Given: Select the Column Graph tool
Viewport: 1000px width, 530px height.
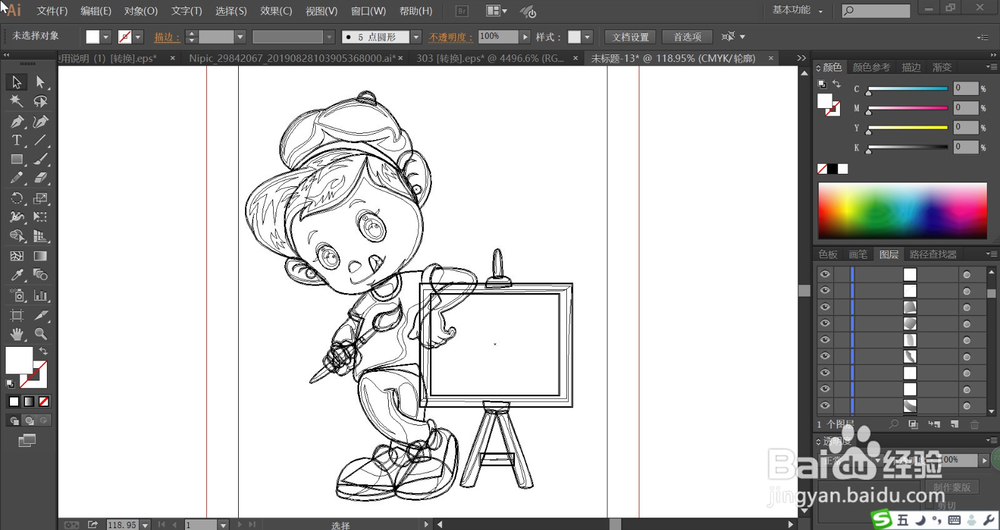Looking at the screenshot, I should pos(41,295).
